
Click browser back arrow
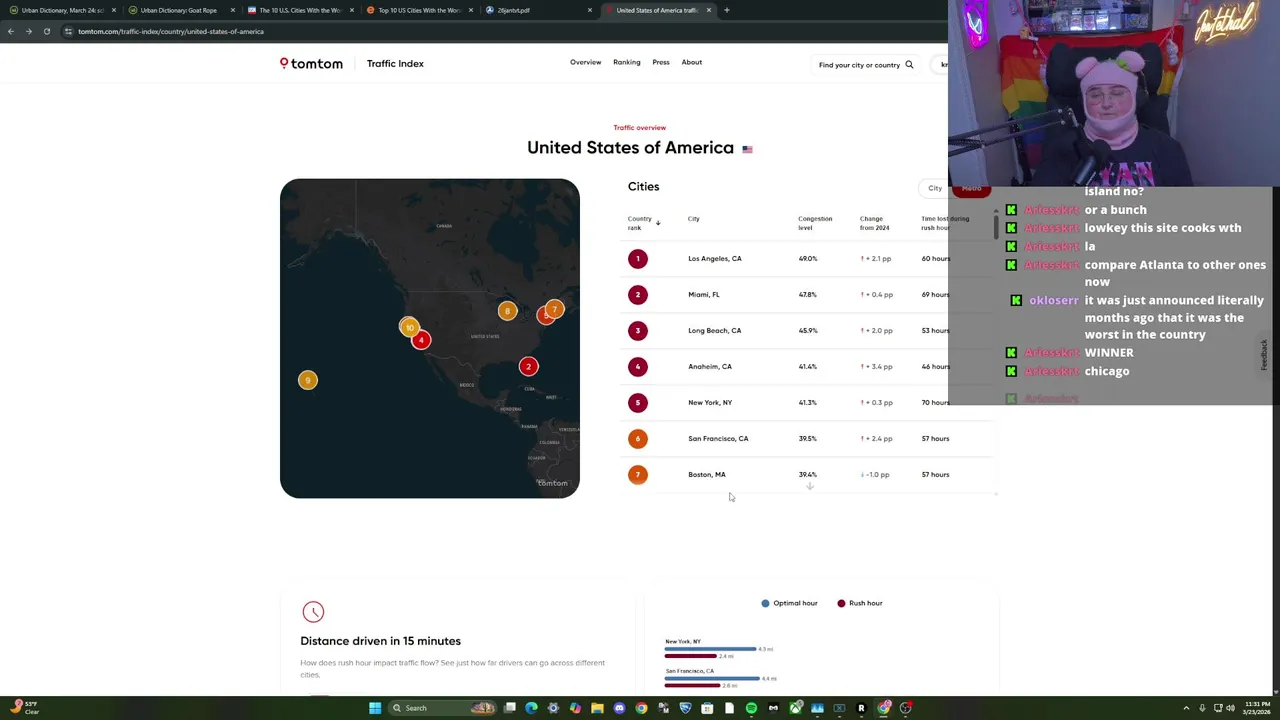(x=10, y=31)
